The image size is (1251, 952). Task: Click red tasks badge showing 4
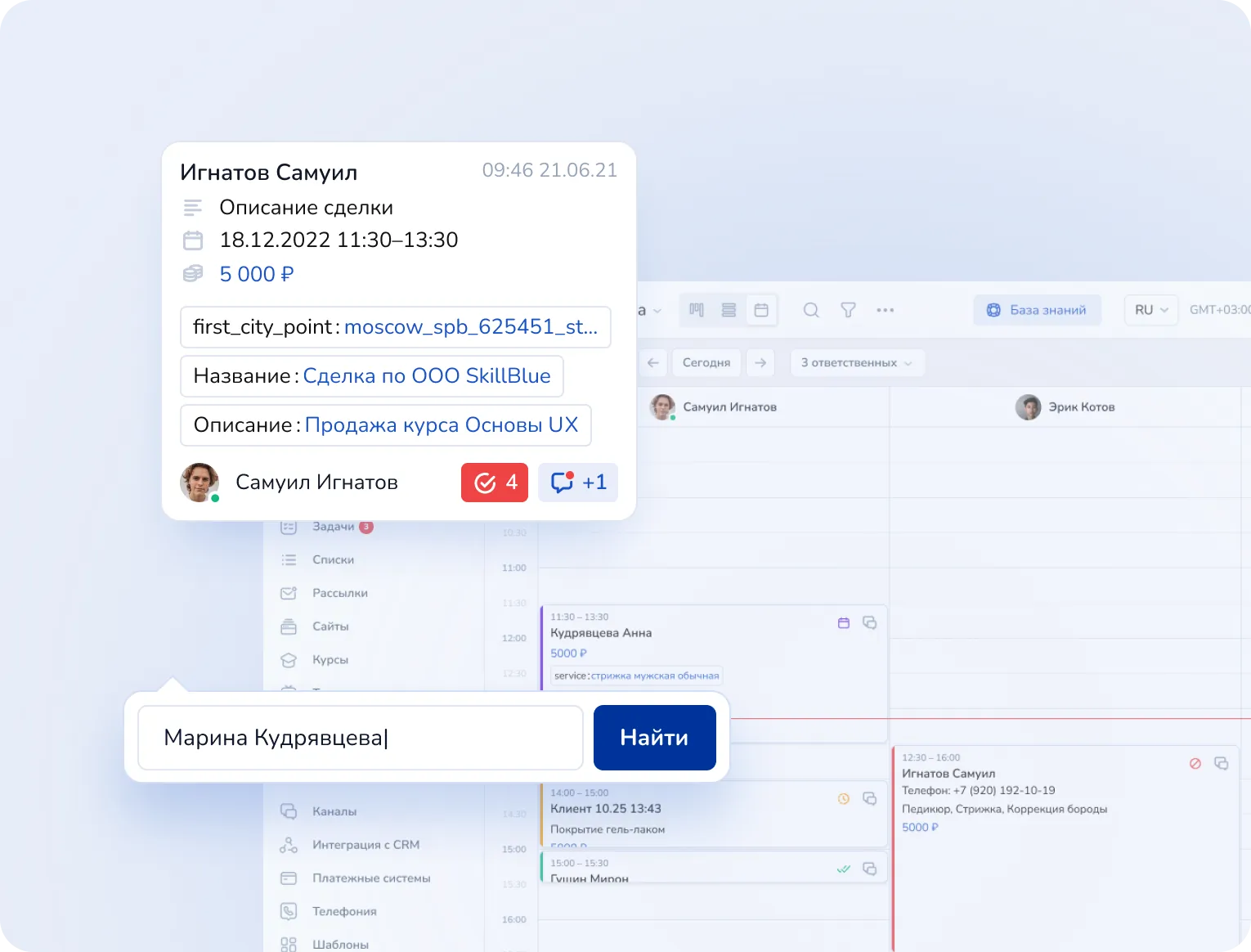[495, 483]
